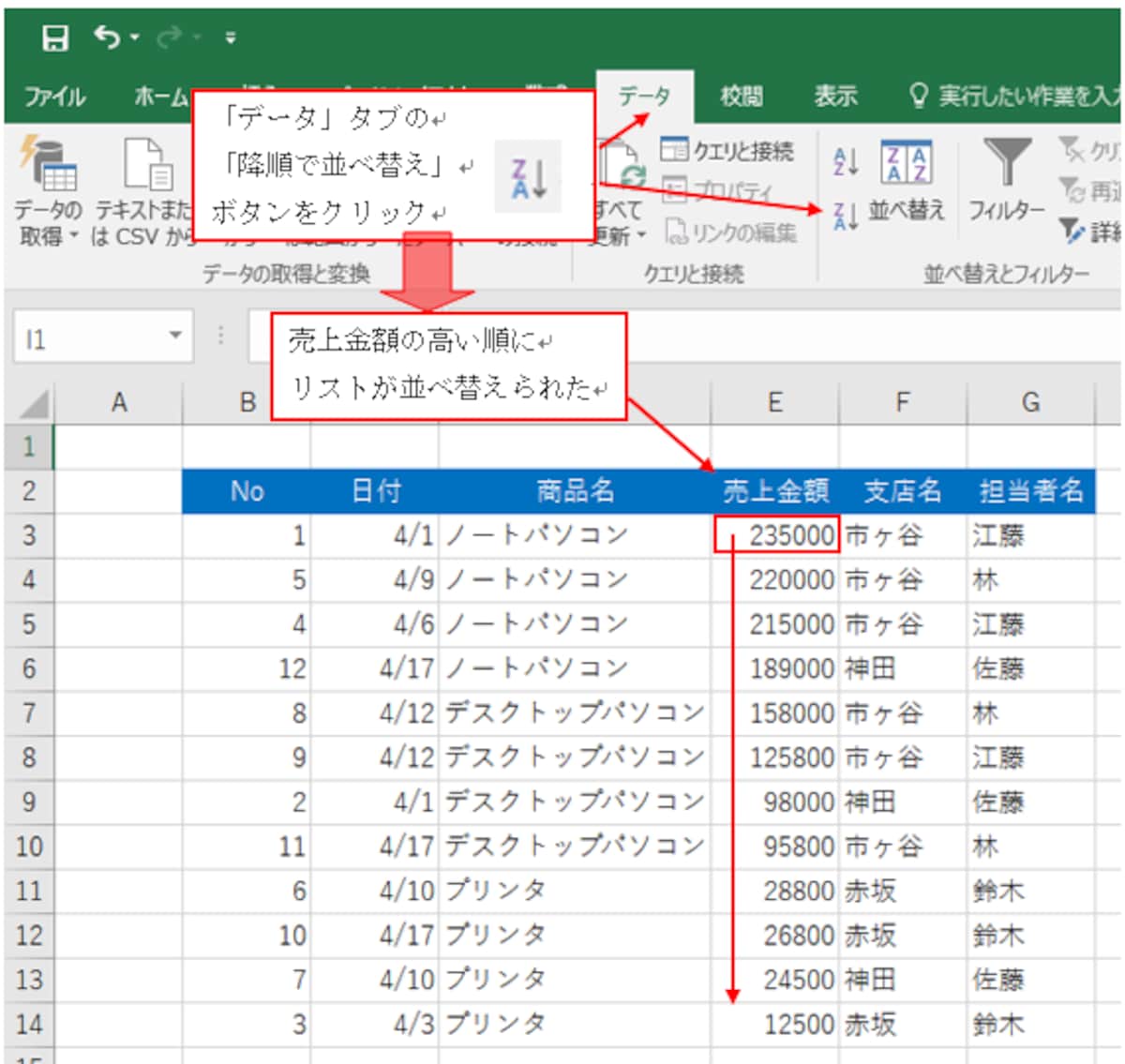Switch to the 校閲 ribbon tab
The height and width of the screenshot is (1064, 1125).
click(741, 96)
